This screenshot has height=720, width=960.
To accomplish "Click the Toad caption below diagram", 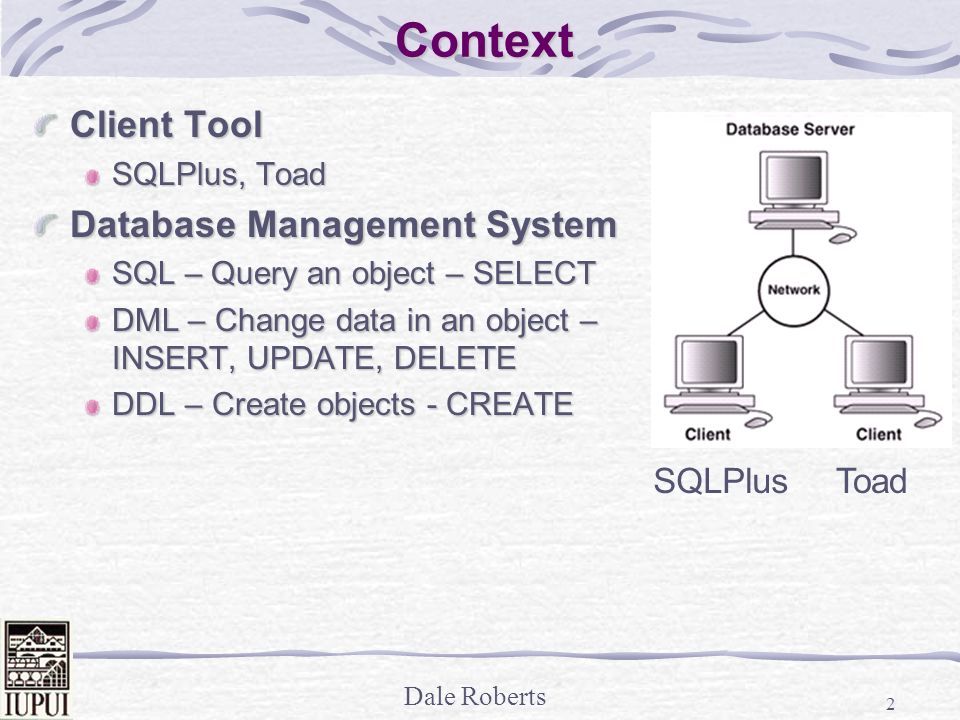I will tap(871, 481).
